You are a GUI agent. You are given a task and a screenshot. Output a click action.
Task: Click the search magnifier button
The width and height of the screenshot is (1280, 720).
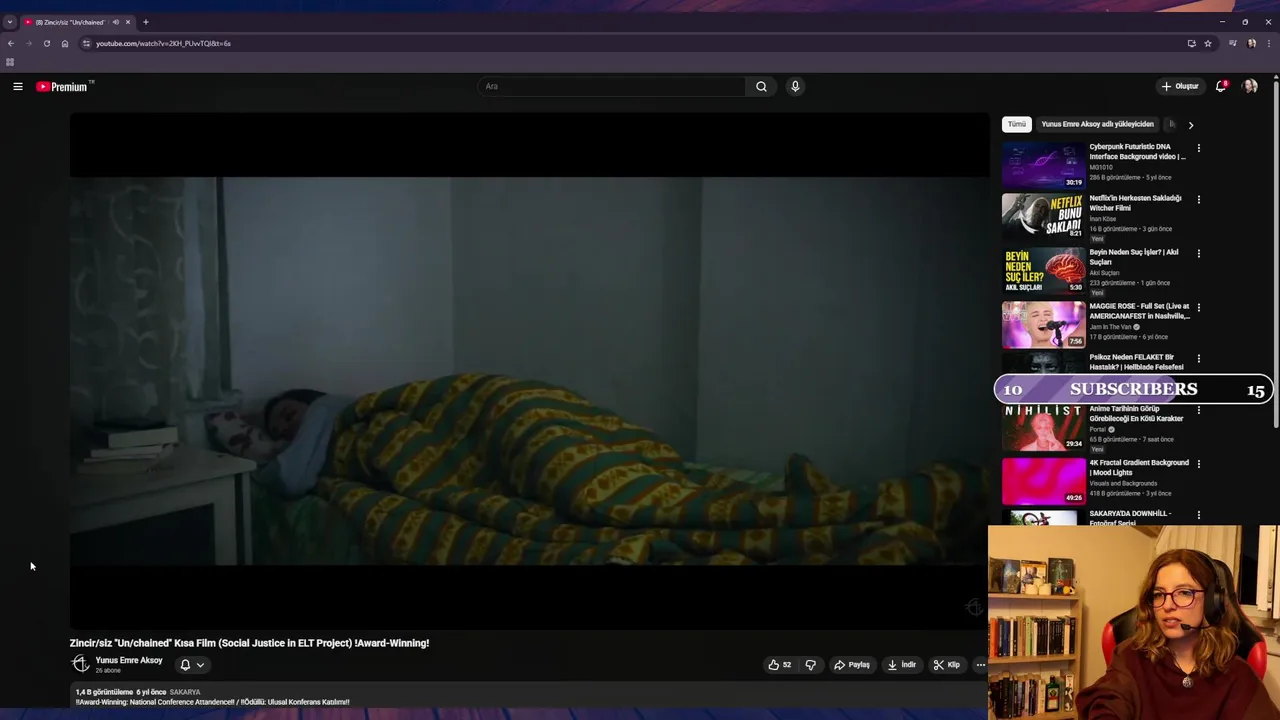pyautogui.click(x=761, y=87)
